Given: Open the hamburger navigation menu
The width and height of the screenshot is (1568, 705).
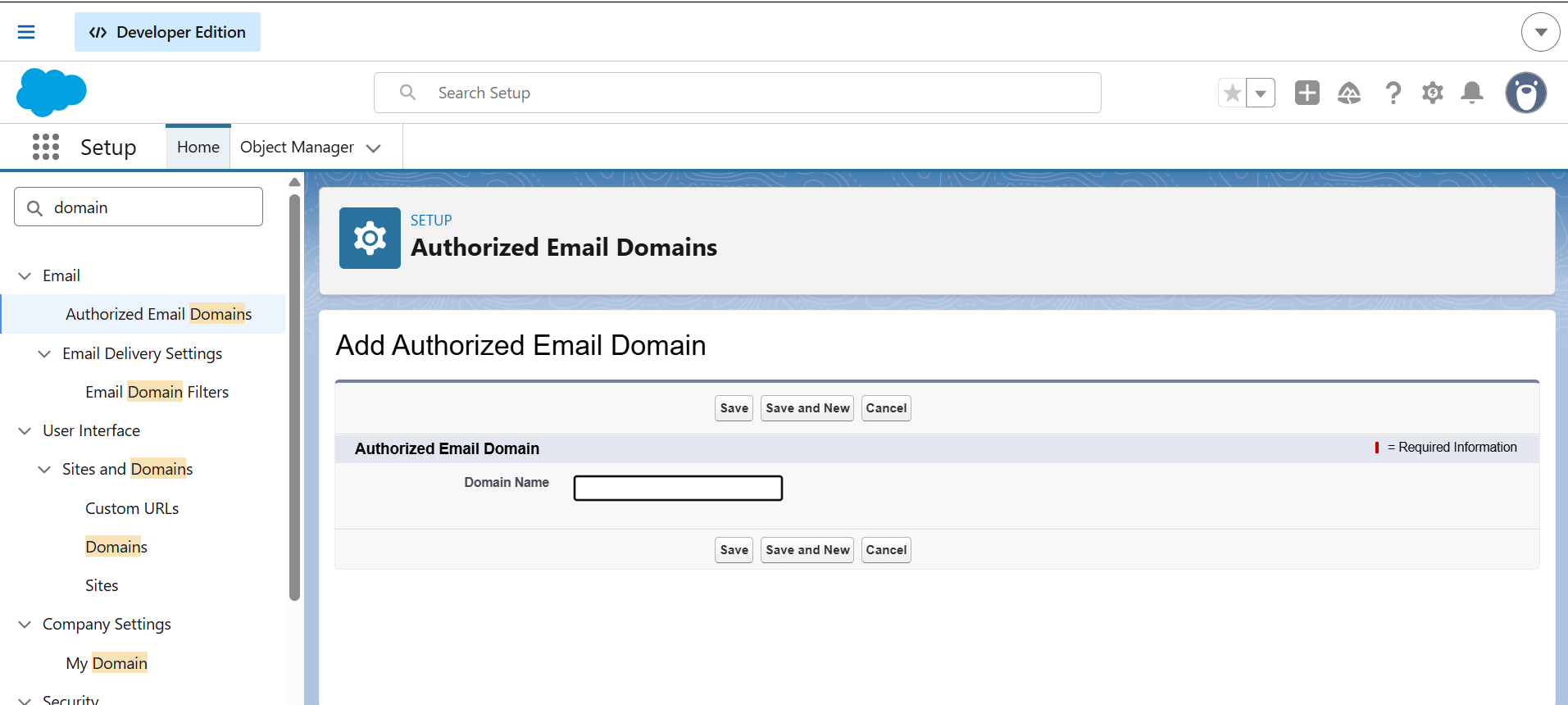Looking at the screenshot, I should [26, 32].
